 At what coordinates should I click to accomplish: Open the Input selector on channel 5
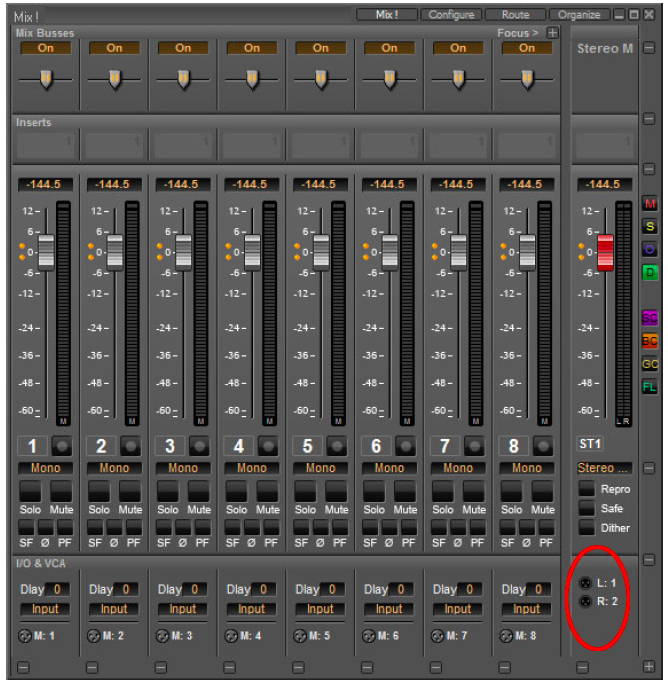(320, 608)
